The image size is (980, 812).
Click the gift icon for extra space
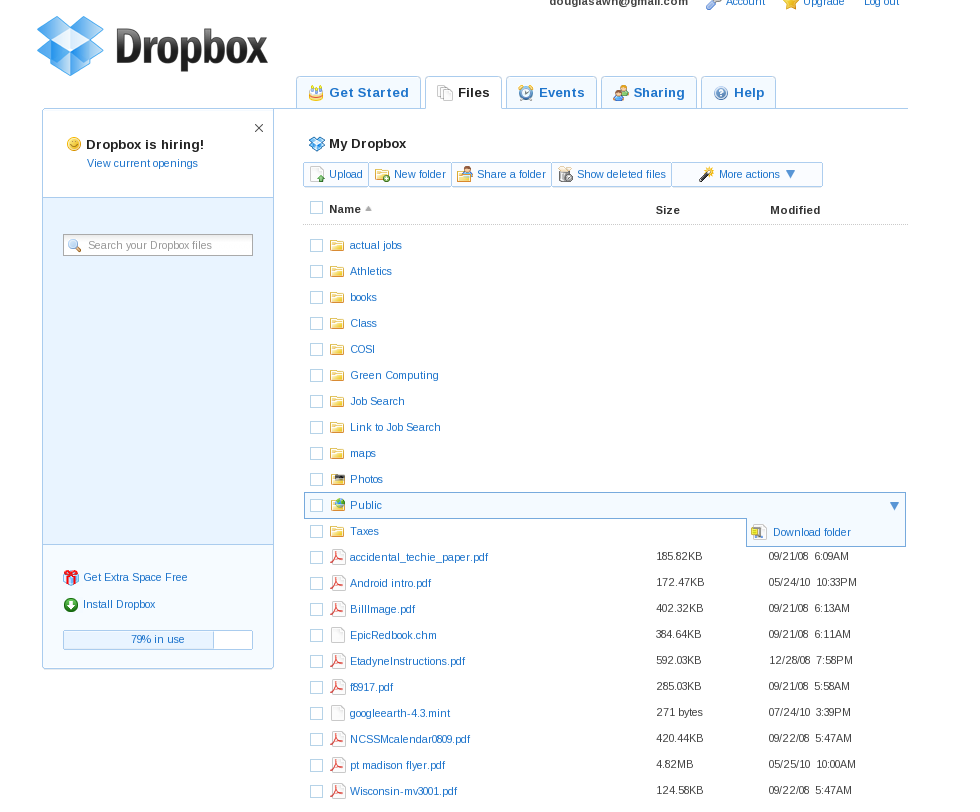click(x=71, y=578)
